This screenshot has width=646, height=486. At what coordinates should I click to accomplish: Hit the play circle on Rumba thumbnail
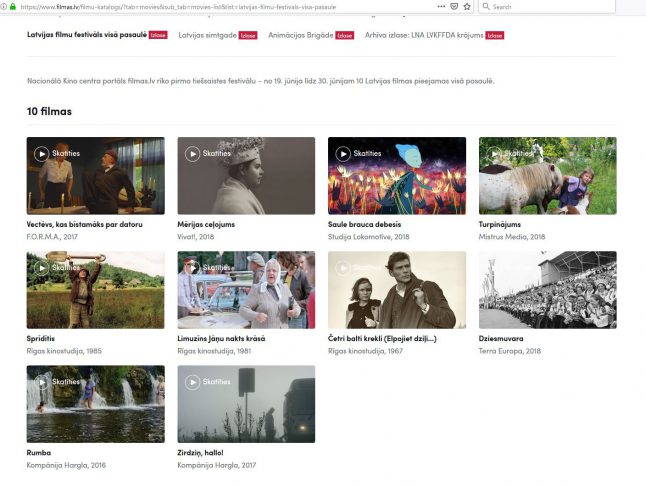pos(41,381)
